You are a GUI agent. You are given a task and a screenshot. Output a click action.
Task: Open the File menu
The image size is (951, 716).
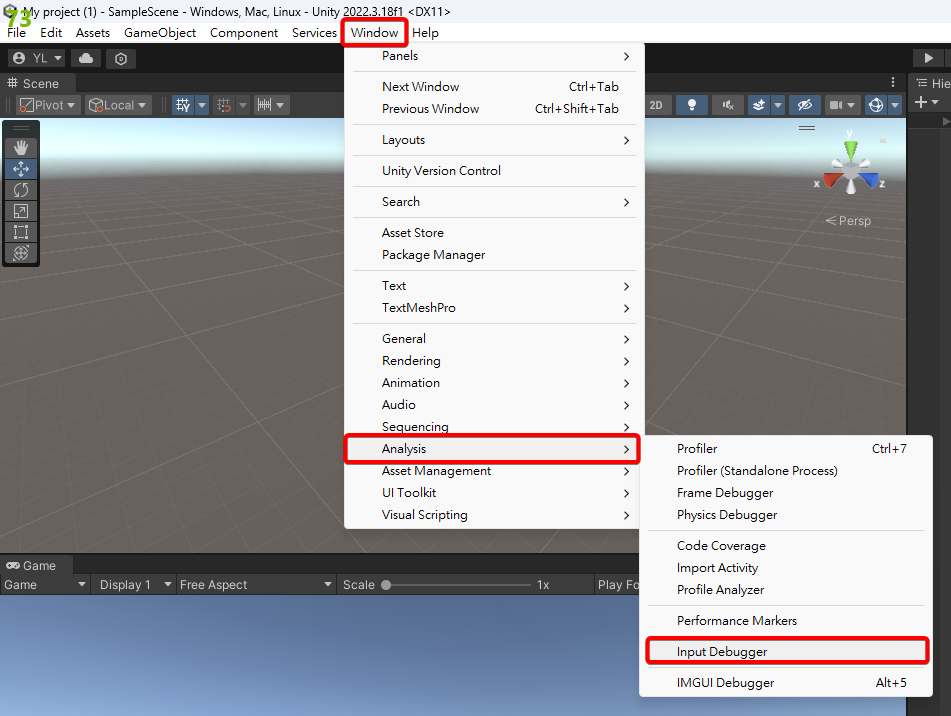point(16,33)
